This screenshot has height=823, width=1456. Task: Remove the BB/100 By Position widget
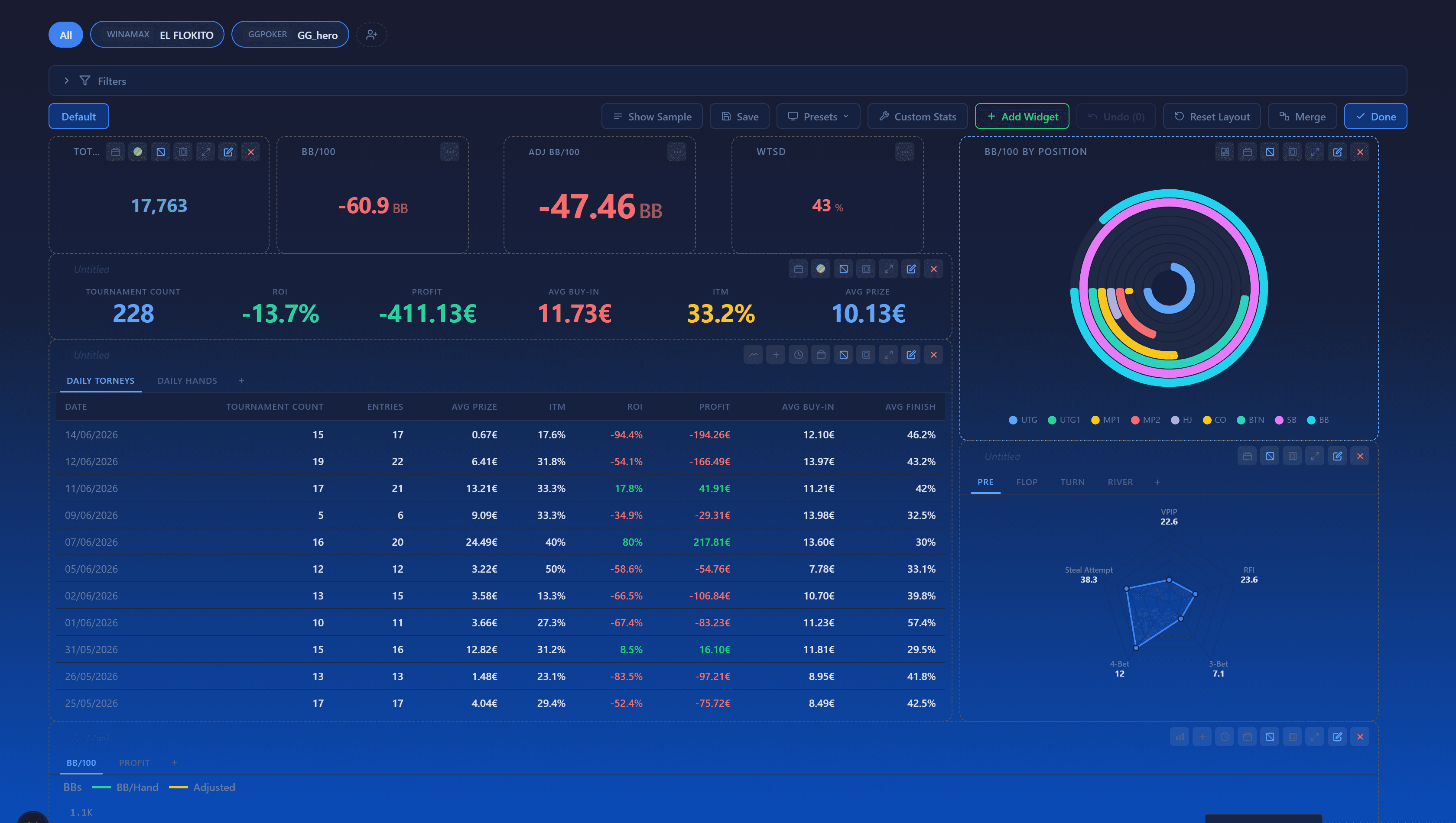tap(1360, 152)
